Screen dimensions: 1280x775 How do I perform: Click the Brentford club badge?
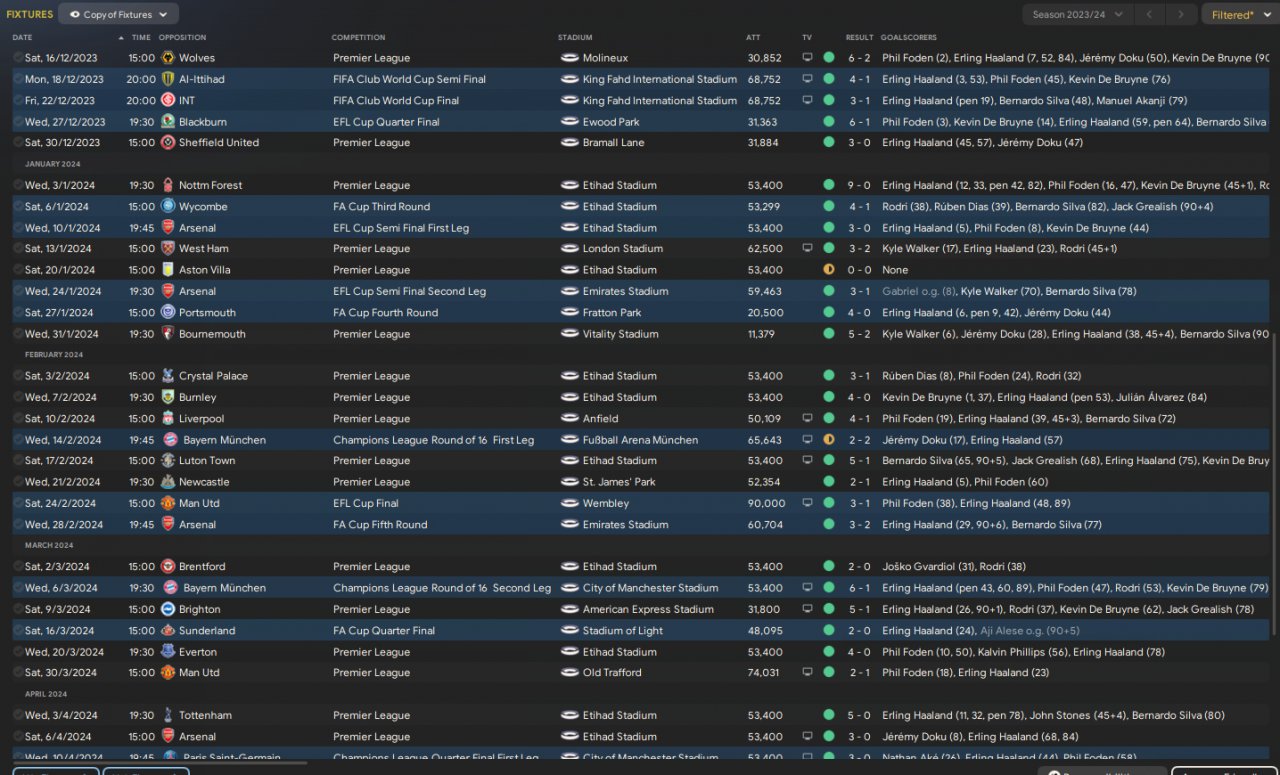click(167, 567)
